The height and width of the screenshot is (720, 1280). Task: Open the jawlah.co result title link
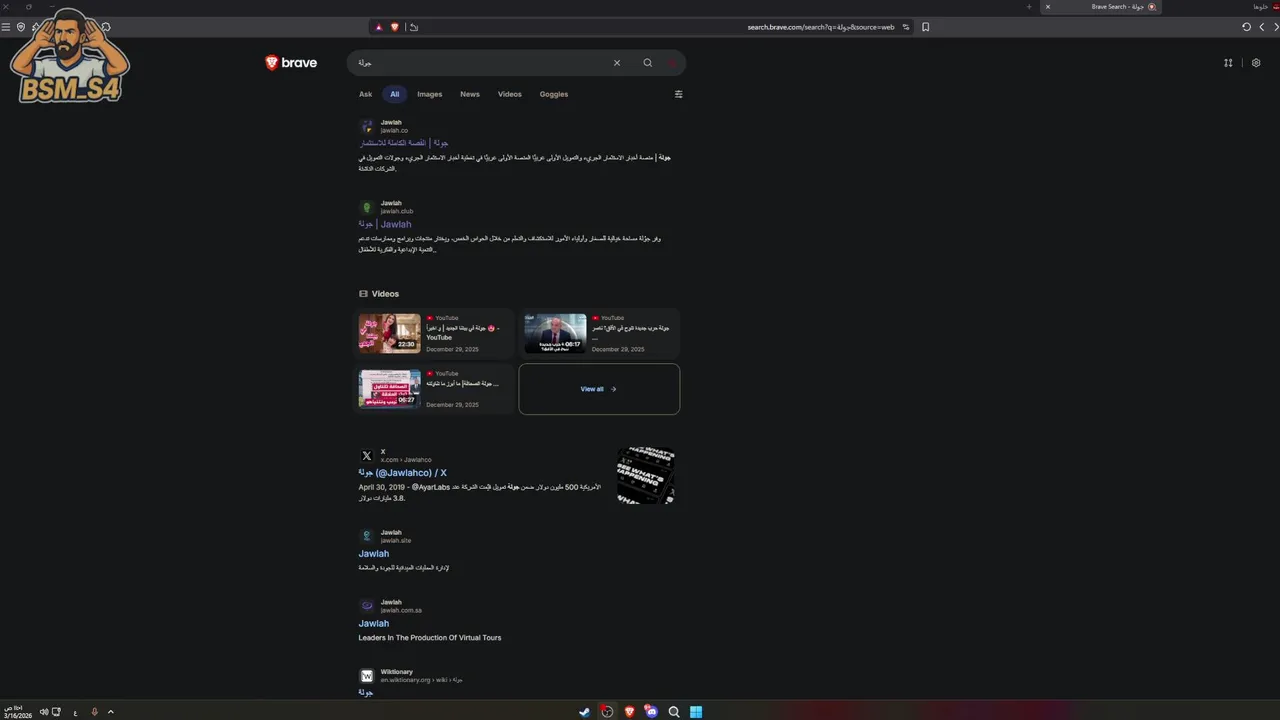pyautogui.click(x=404, y=143)
